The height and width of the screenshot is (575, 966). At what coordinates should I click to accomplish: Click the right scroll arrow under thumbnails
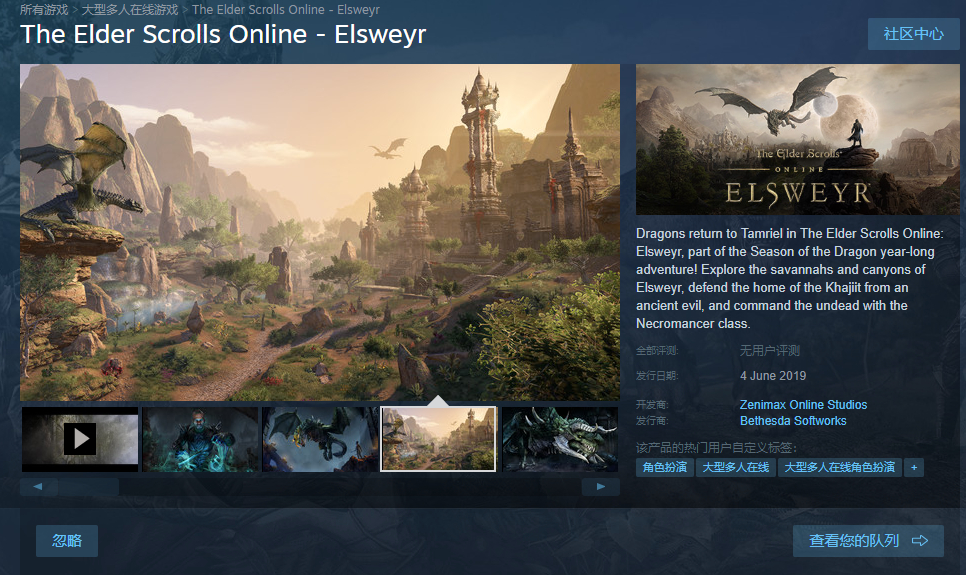601,486
